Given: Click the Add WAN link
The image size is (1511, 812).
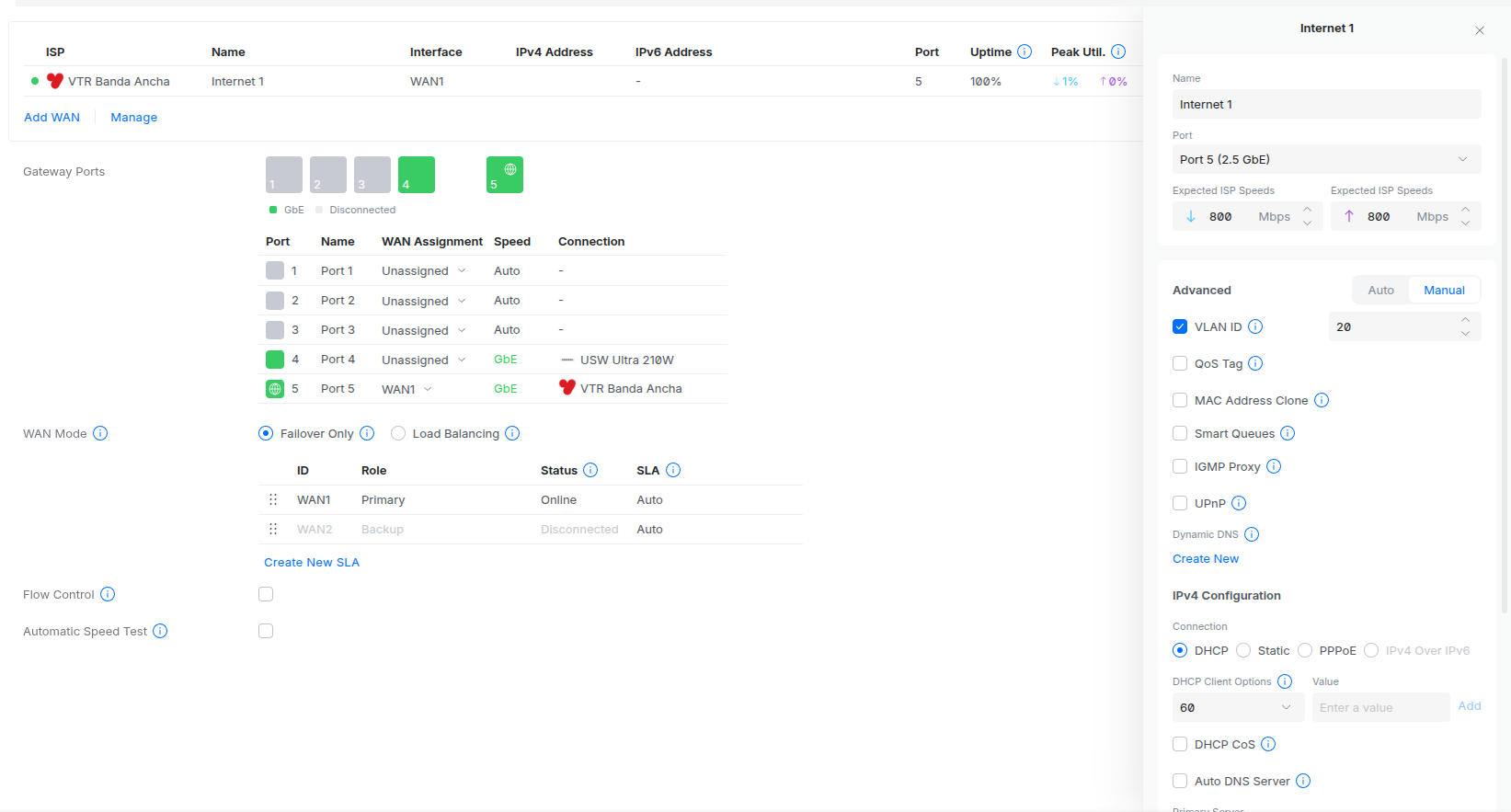Looking at the screenshot, I should (52, 117).
